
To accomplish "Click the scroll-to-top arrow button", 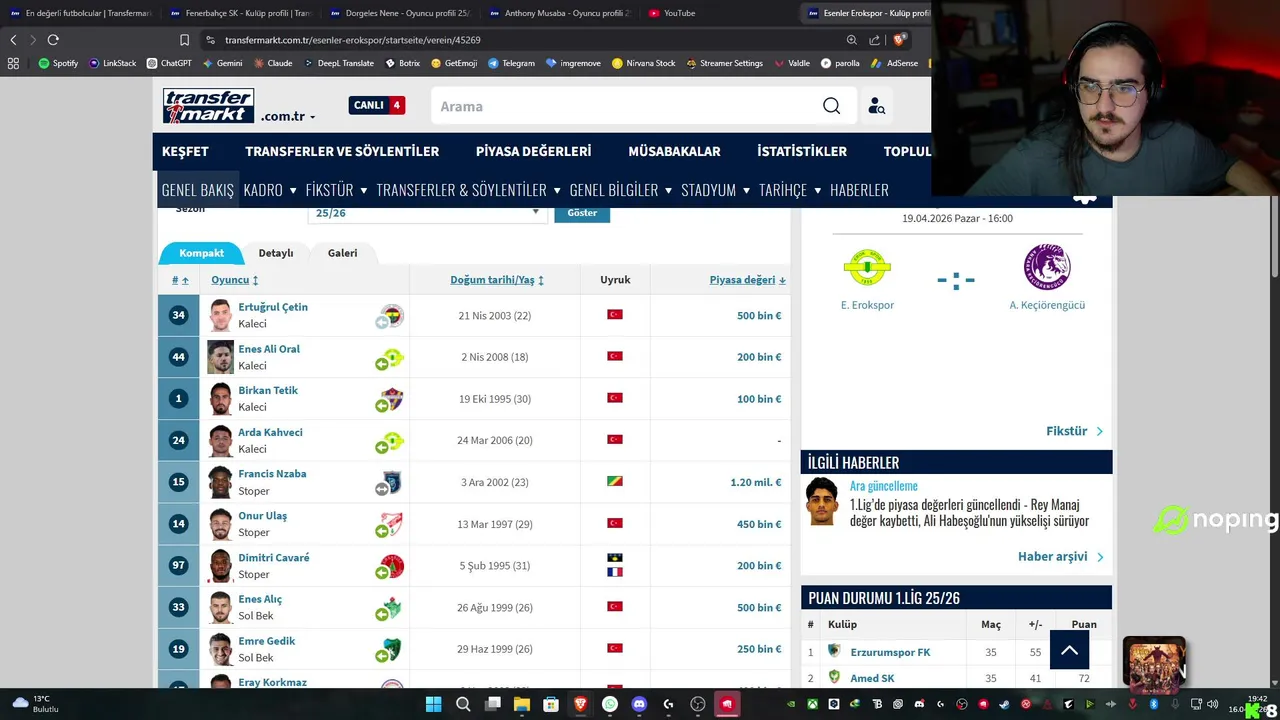I will [x=1069, y=650].
